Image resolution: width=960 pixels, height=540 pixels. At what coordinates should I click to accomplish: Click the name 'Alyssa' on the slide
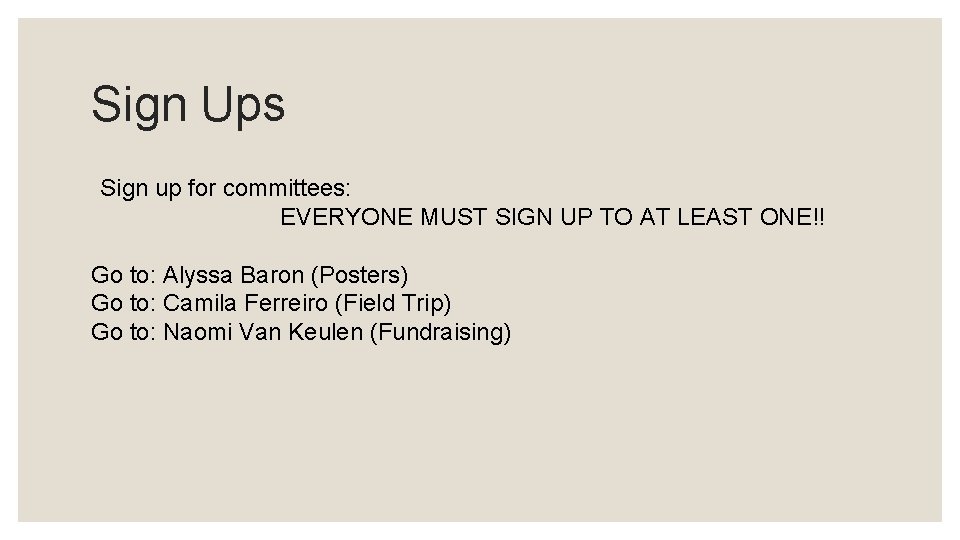198,276
